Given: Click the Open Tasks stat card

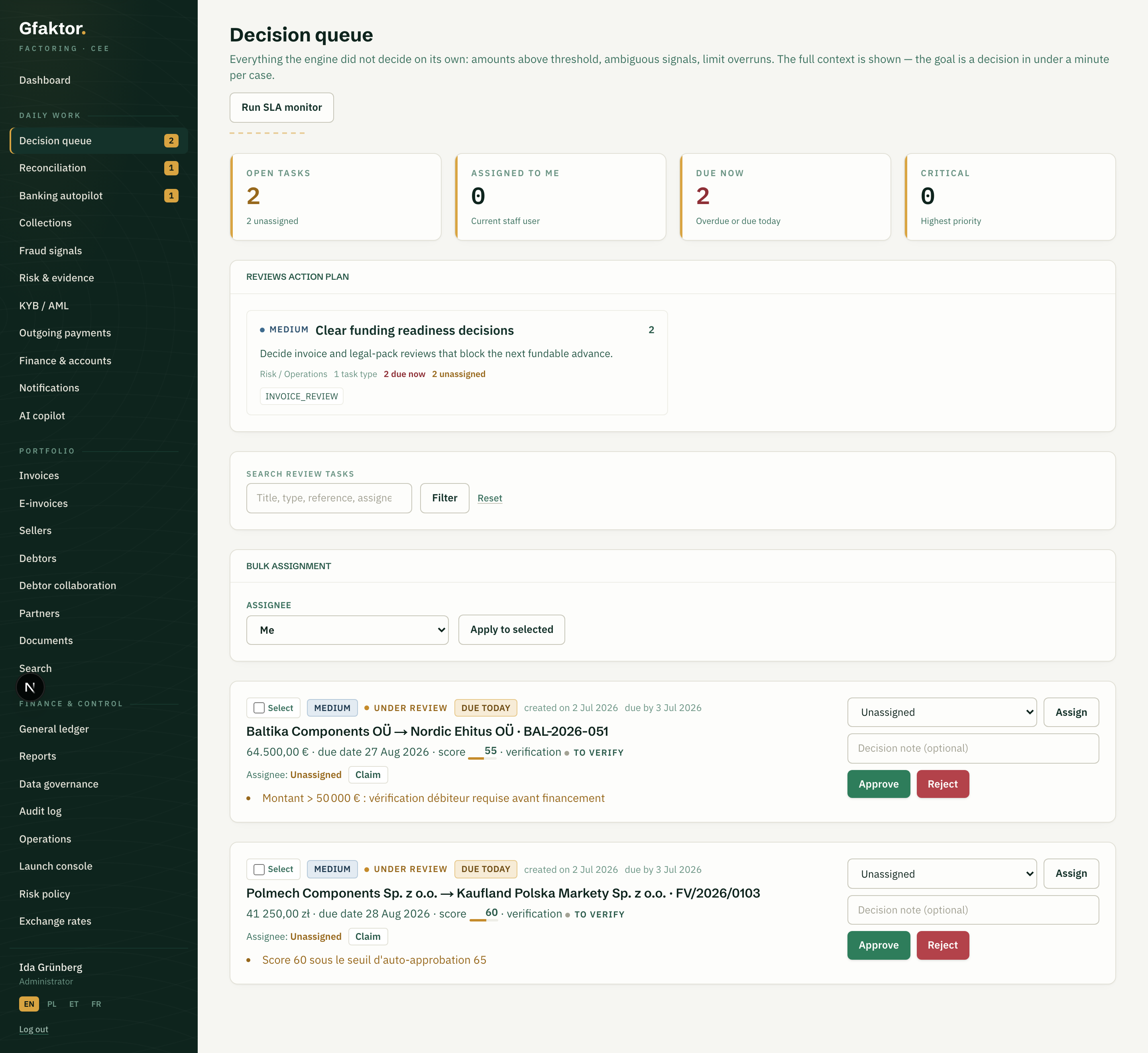Looking at the screenshot, I should (x=336, y=196).
